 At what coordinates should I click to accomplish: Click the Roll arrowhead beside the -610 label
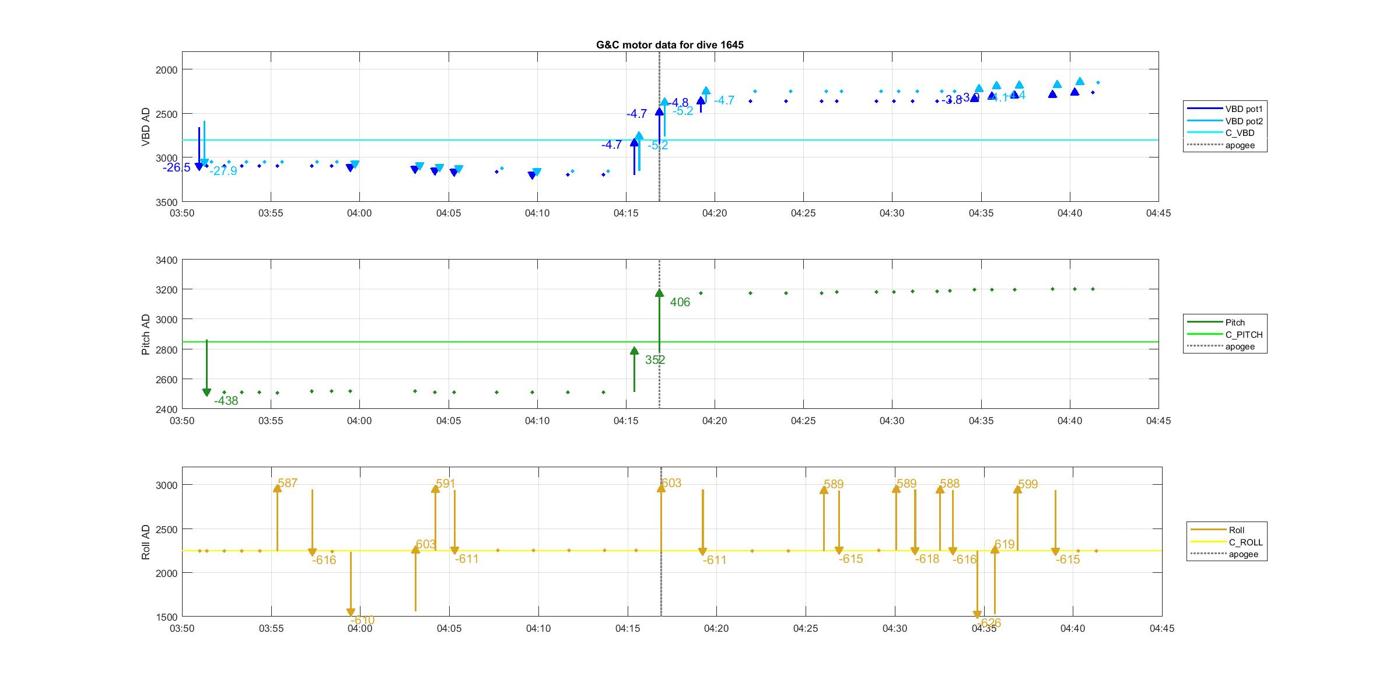click(x=351, y=613)
